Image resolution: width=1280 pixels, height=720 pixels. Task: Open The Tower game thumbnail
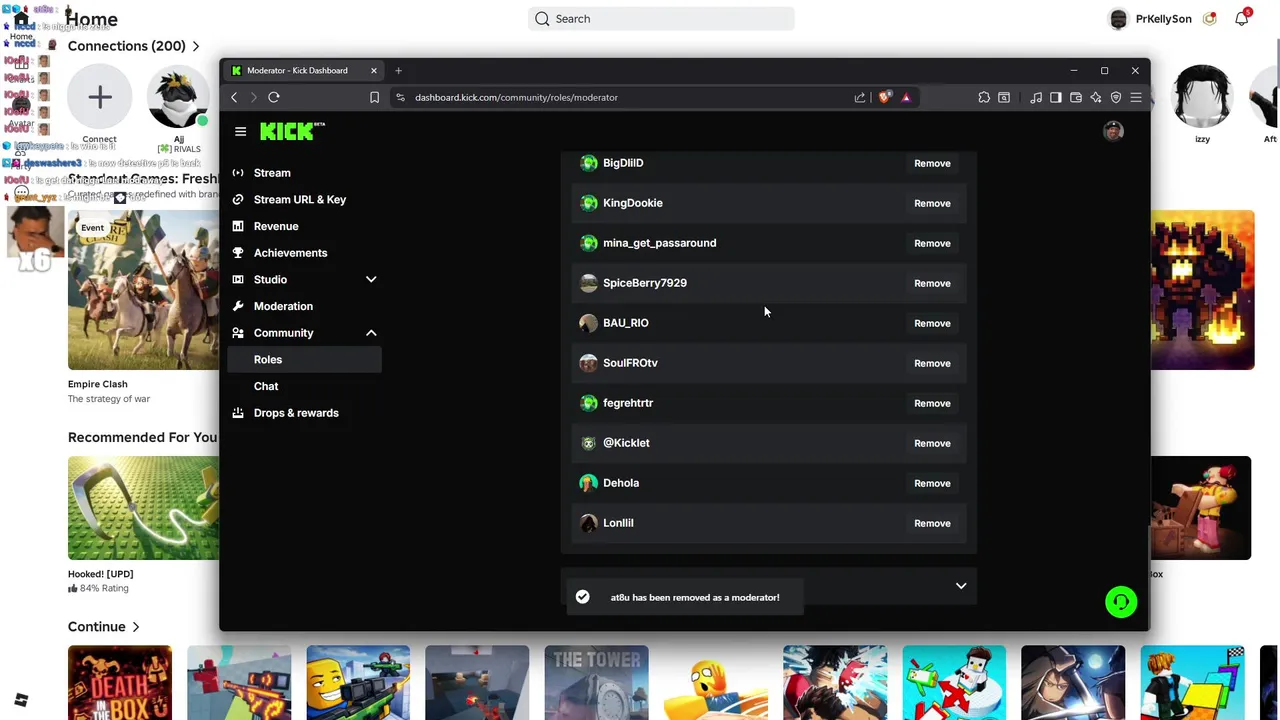(596, 683)
